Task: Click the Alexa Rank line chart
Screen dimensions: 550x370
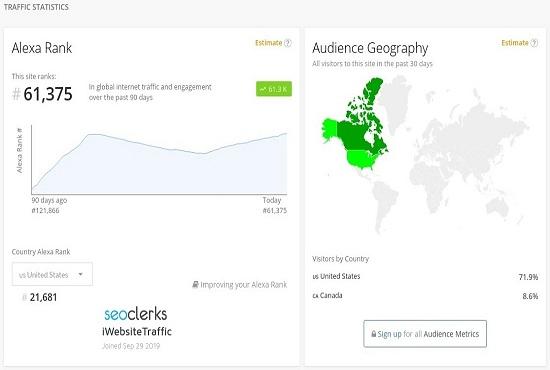Action: coord(159,160)
